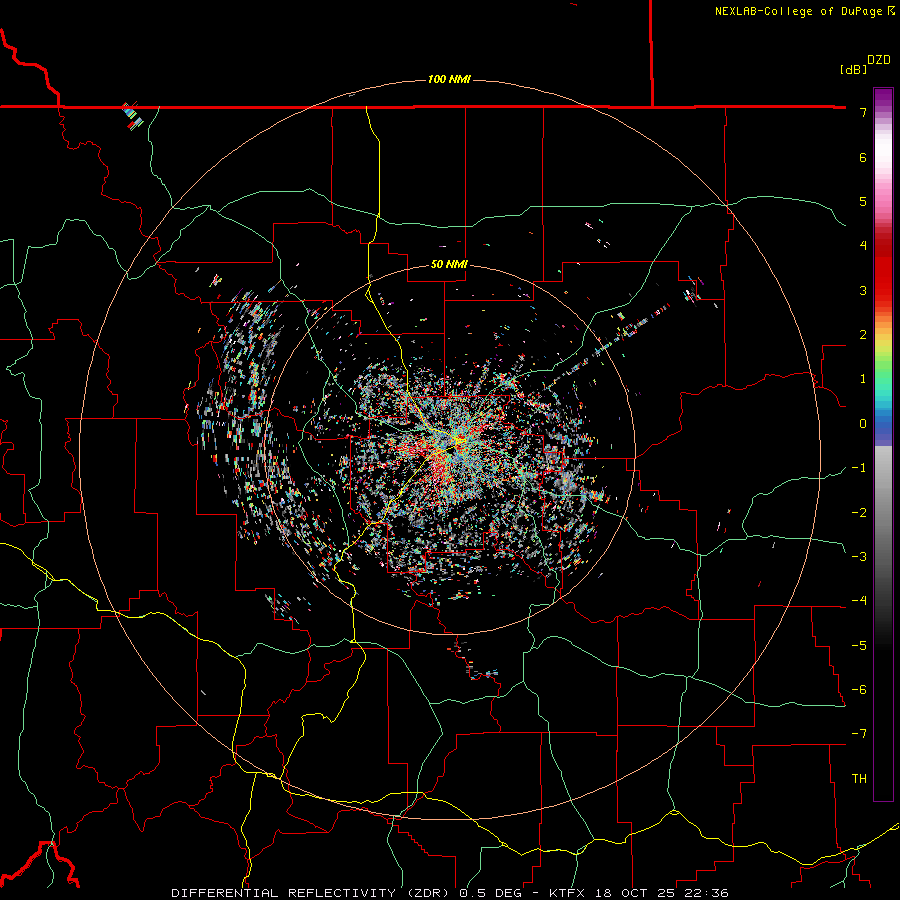Click the -1 dB value on color scale
Viewport: 900px width, 900px height.
pyautogui.click(x=860, y=468)
